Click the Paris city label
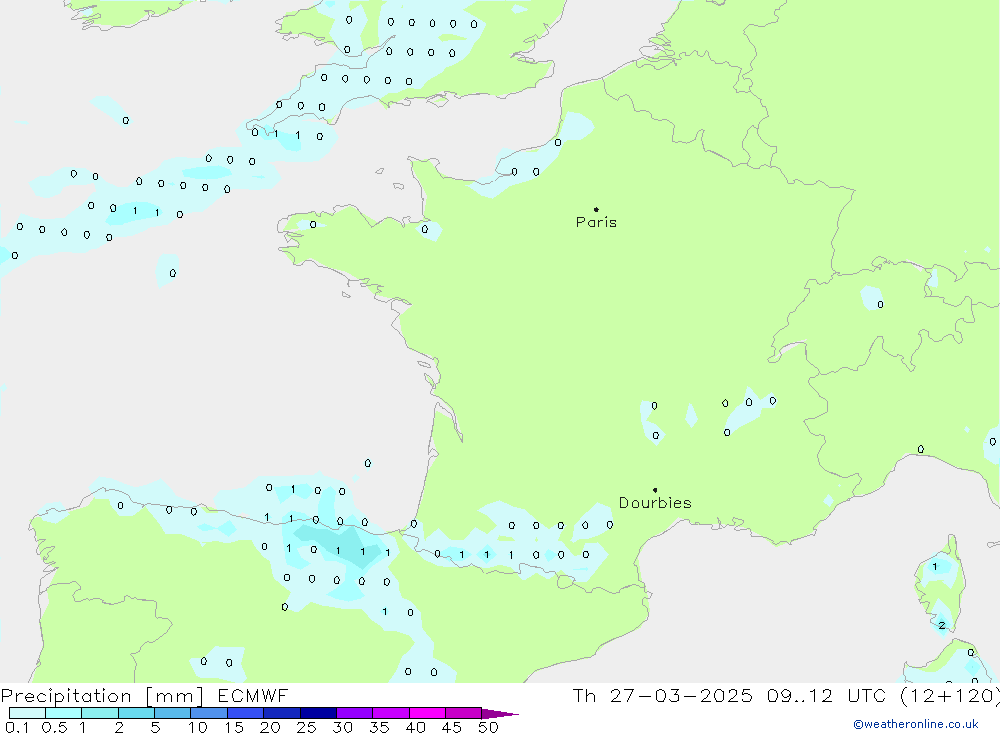 [596, 222]
